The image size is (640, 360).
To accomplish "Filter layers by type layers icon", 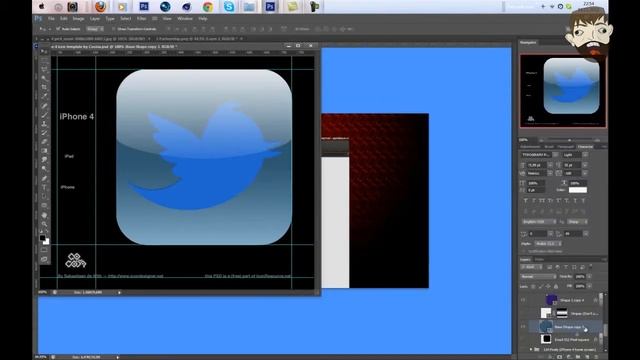I will click(x=566, y=267).
